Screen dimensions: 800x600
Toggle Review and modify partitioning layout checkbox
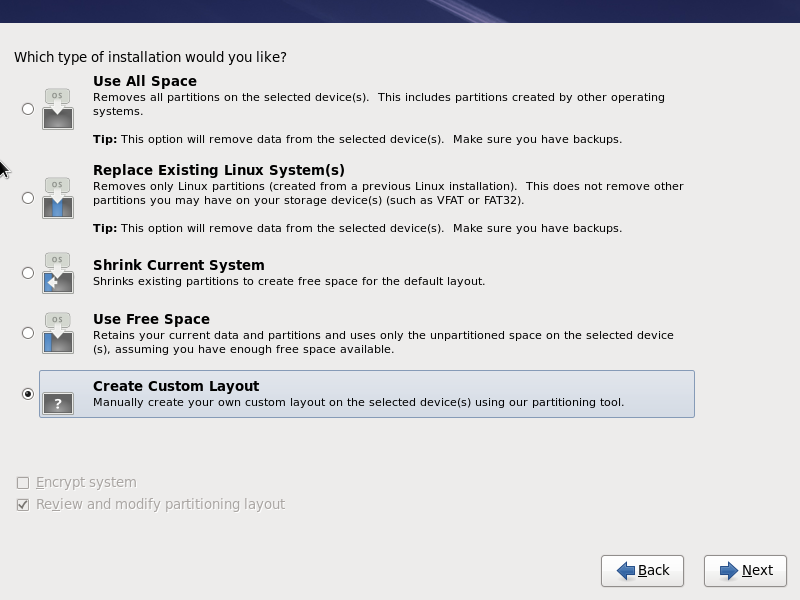[23, 505]
